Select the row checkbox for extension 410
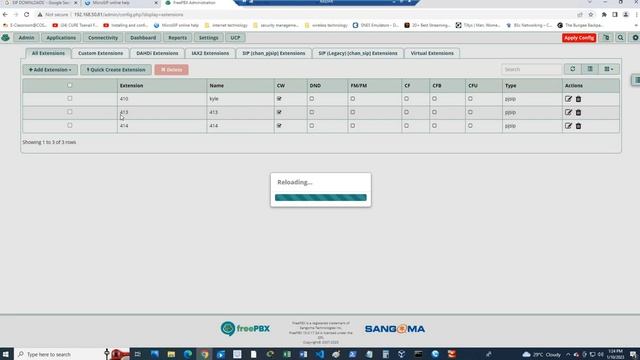640x360 pixels. point(70,98)
